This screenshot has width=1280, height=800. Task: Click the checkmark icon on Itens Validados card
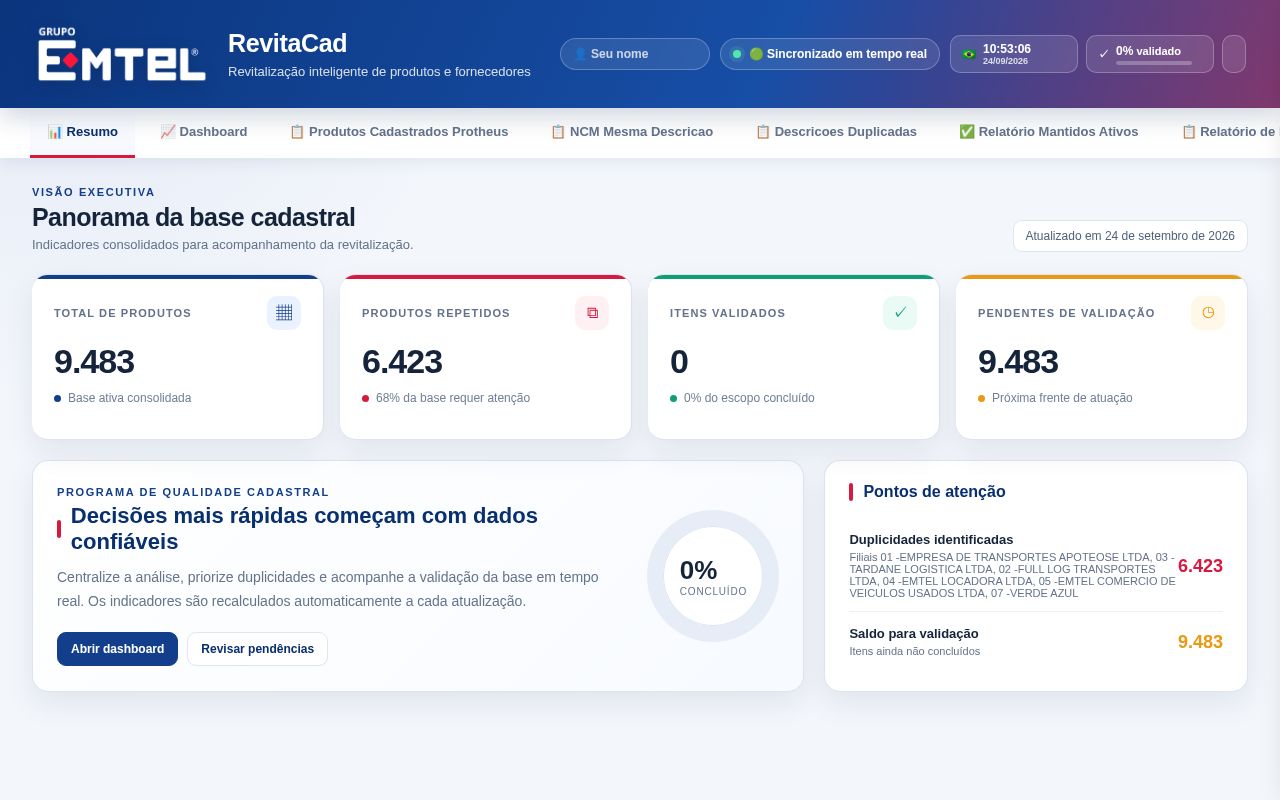pyautogui.click(x=900, y=313)
